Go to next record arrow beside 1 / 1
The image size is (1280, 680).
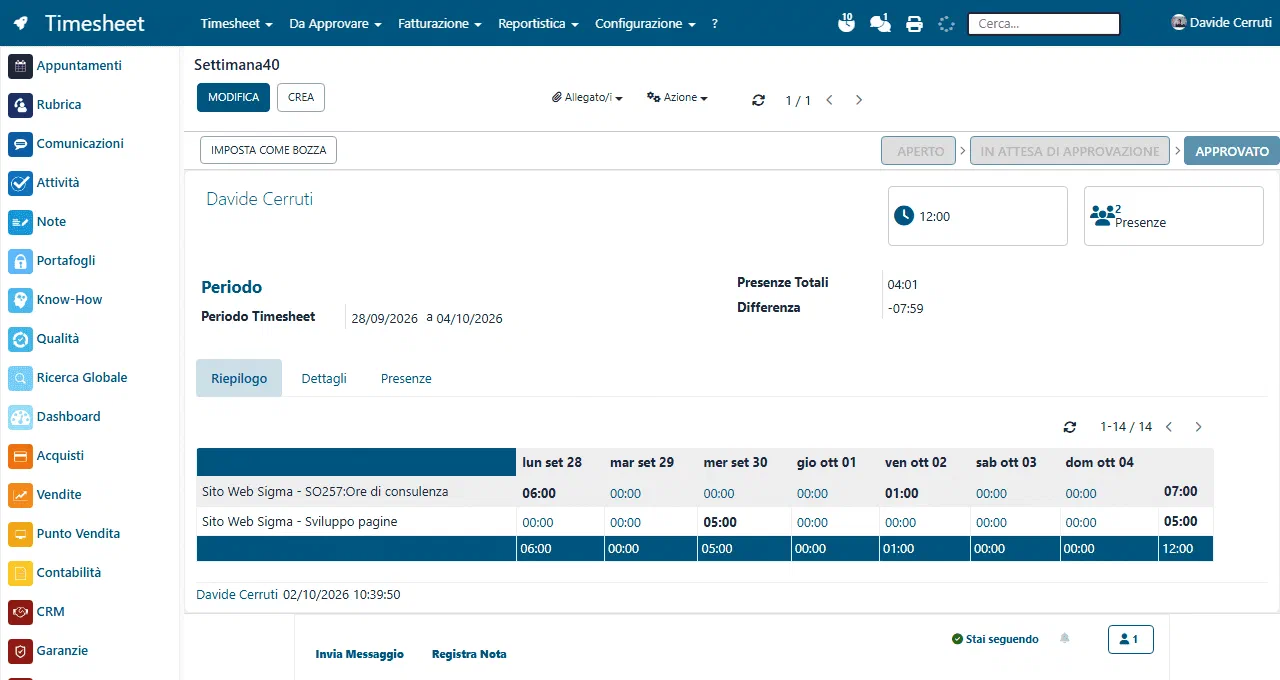(859, 100)
